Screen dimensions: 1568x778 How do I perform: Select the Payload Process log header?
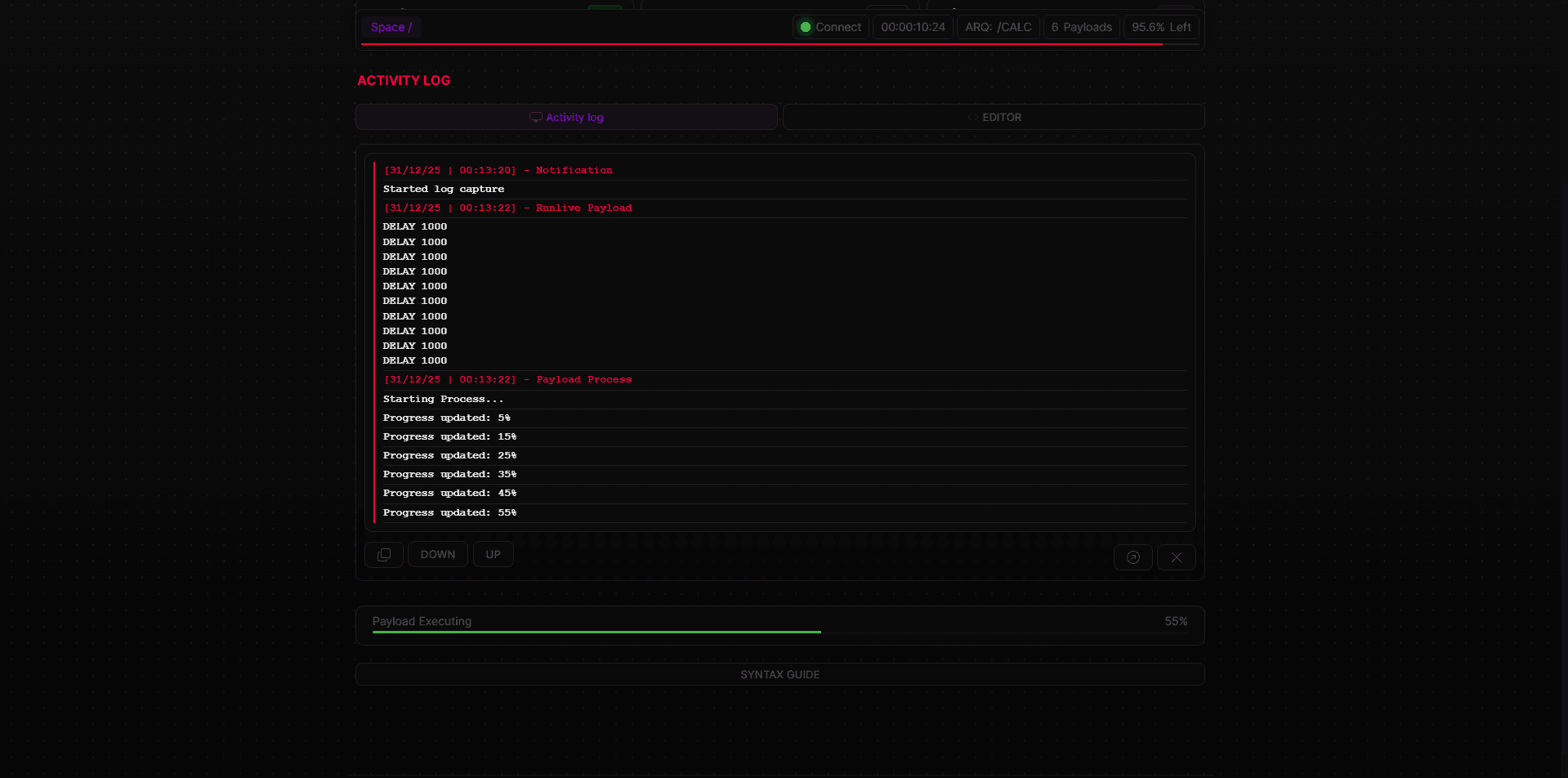[x=507, y=379]
